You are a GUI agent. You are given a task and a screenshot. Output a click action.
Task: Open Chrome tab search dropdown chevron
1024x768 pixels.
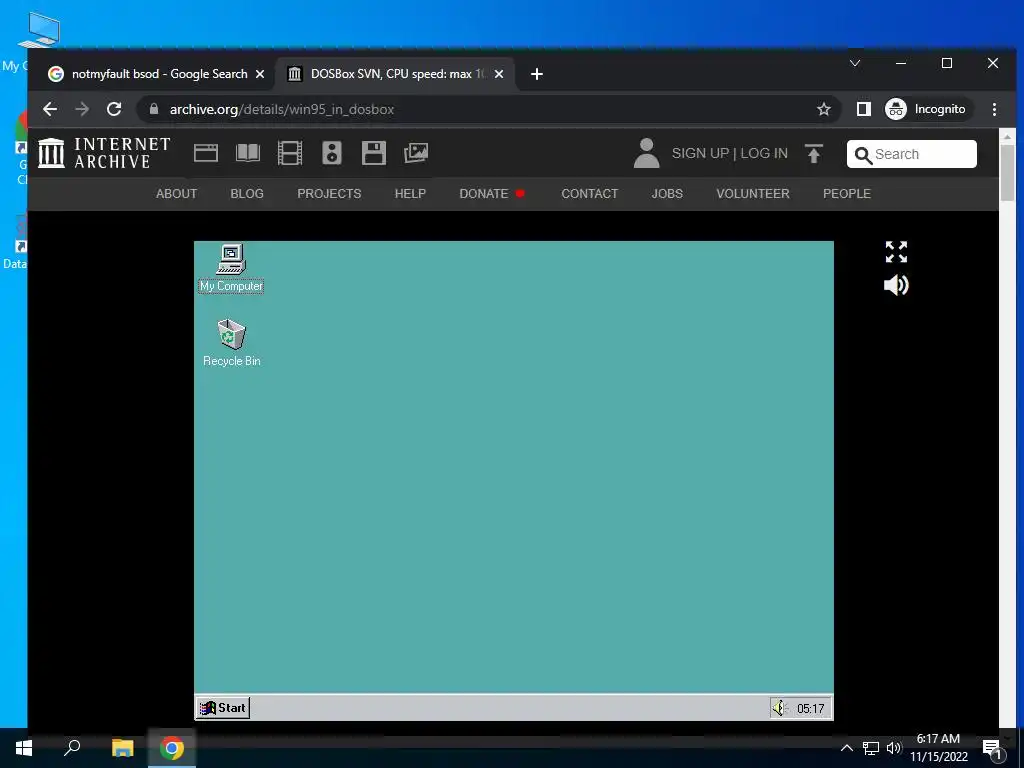[855, 63]
